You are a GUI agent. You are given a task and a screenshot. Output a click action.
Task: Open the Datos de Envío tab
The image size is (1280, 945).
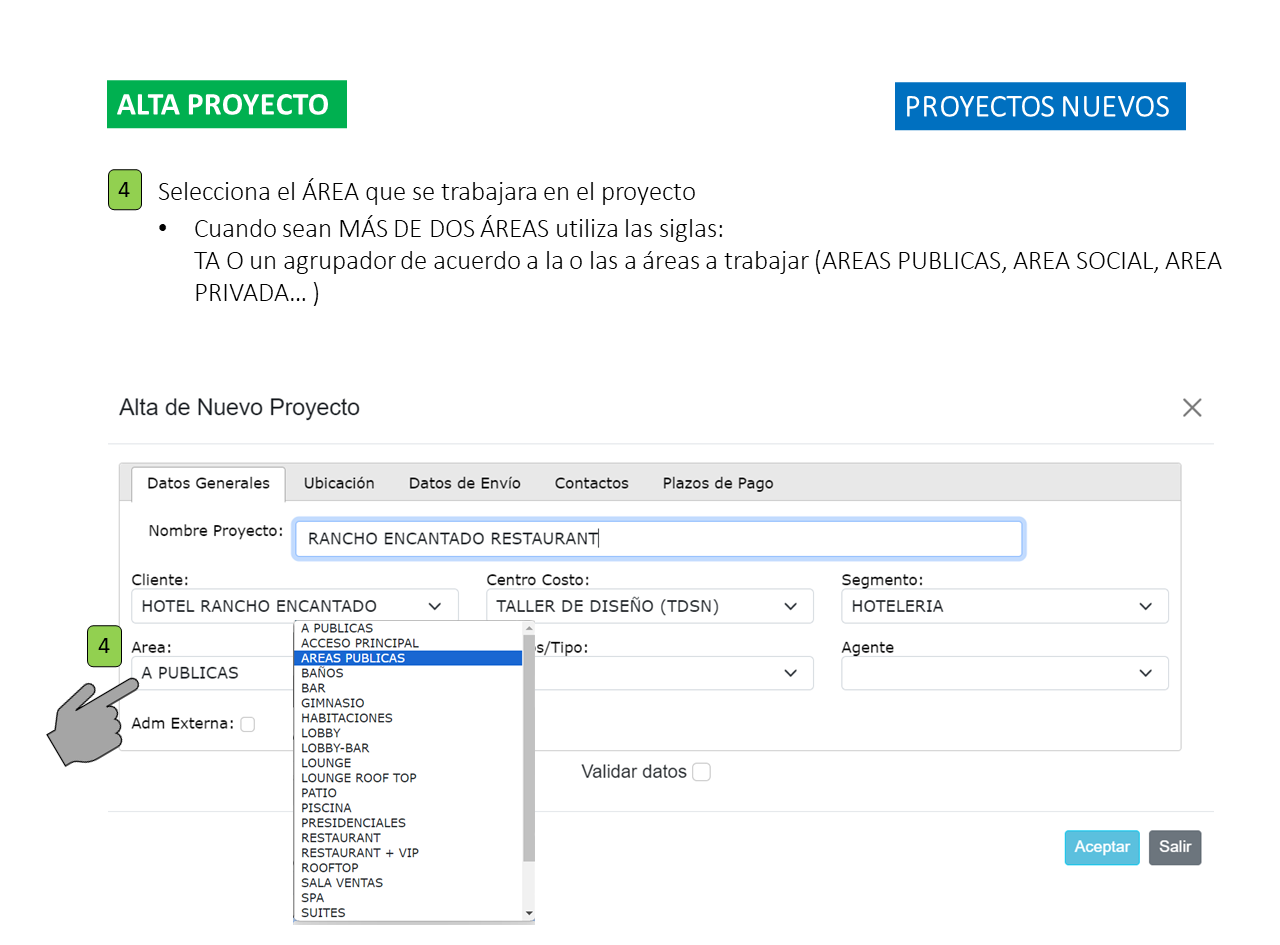coord(464,483)
